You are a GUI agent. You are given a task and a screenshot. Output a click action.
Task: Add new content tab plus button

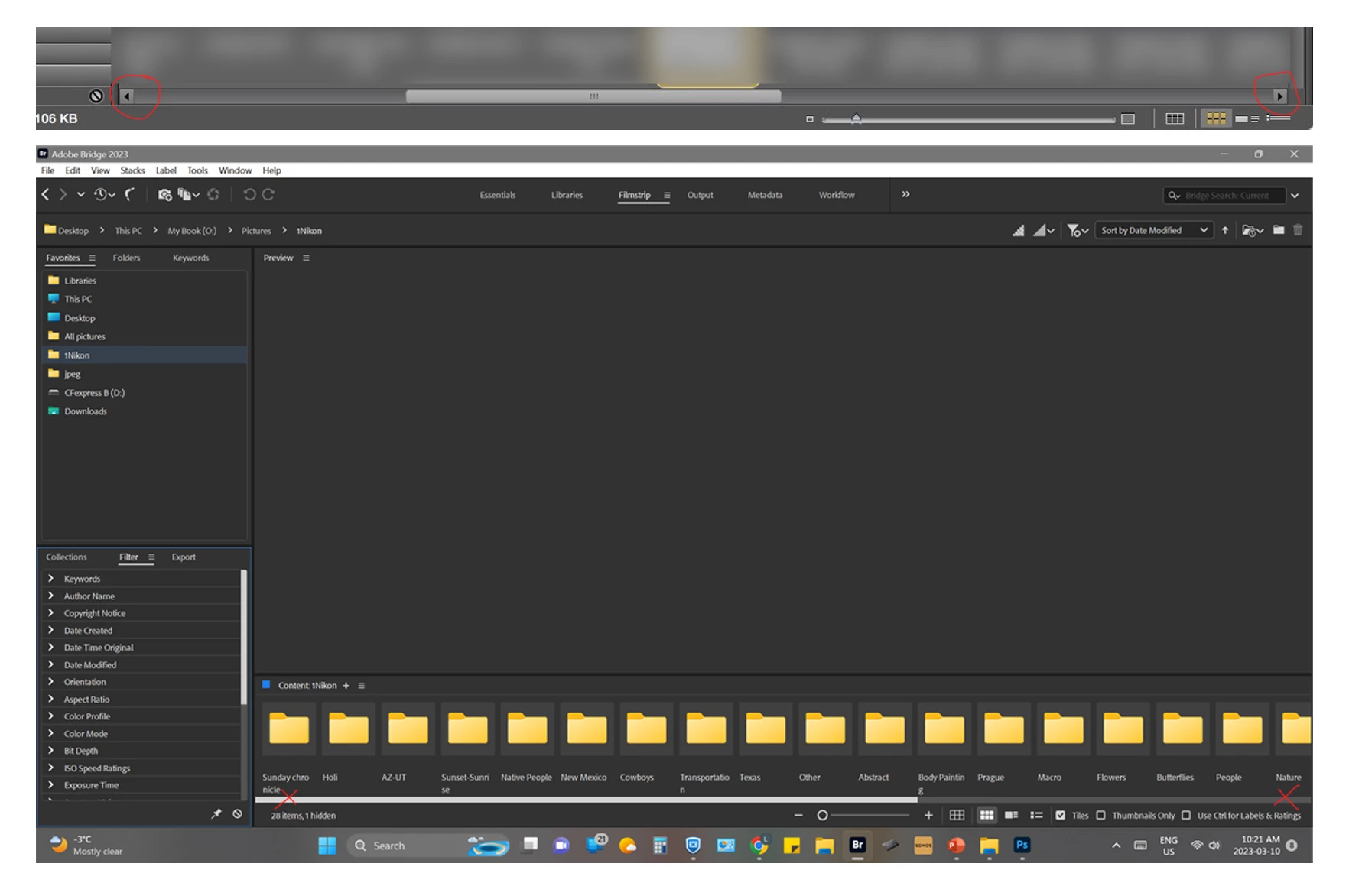pos(346,686)
